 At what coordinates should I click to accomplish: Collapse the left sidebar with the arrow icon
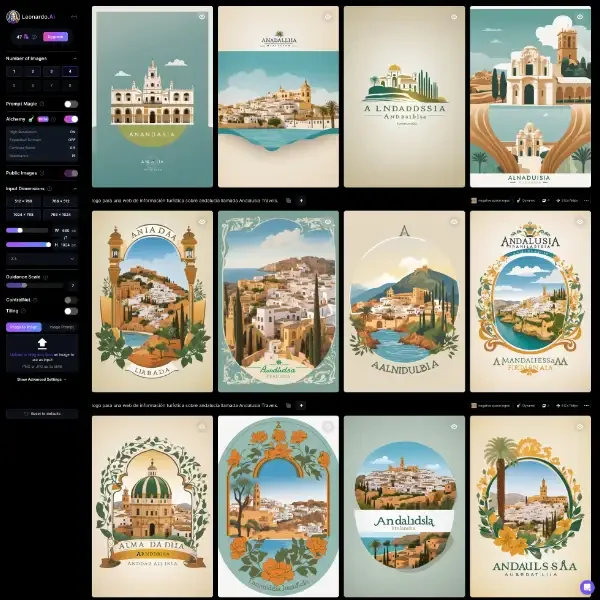74,16
